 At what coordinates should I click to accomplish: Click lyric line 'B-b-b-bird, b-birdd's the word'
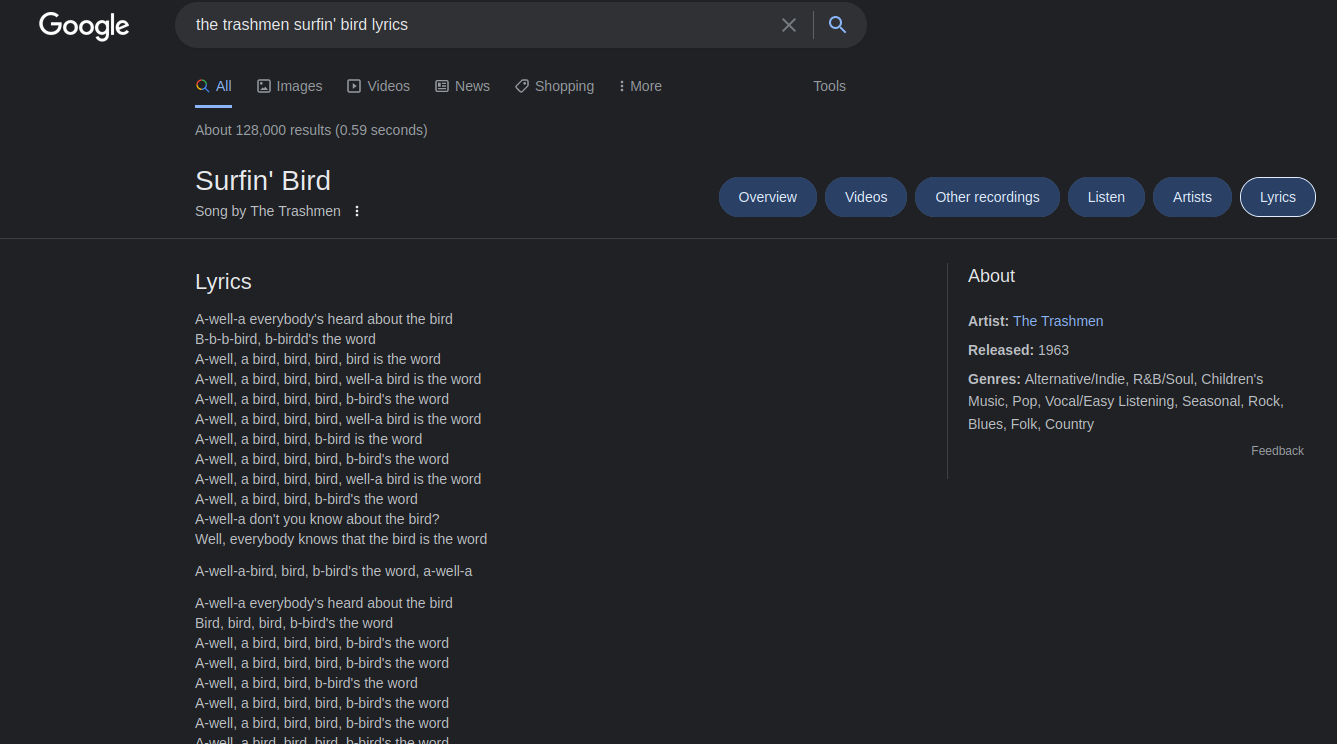pyautogui.click(x=285, y=339)
